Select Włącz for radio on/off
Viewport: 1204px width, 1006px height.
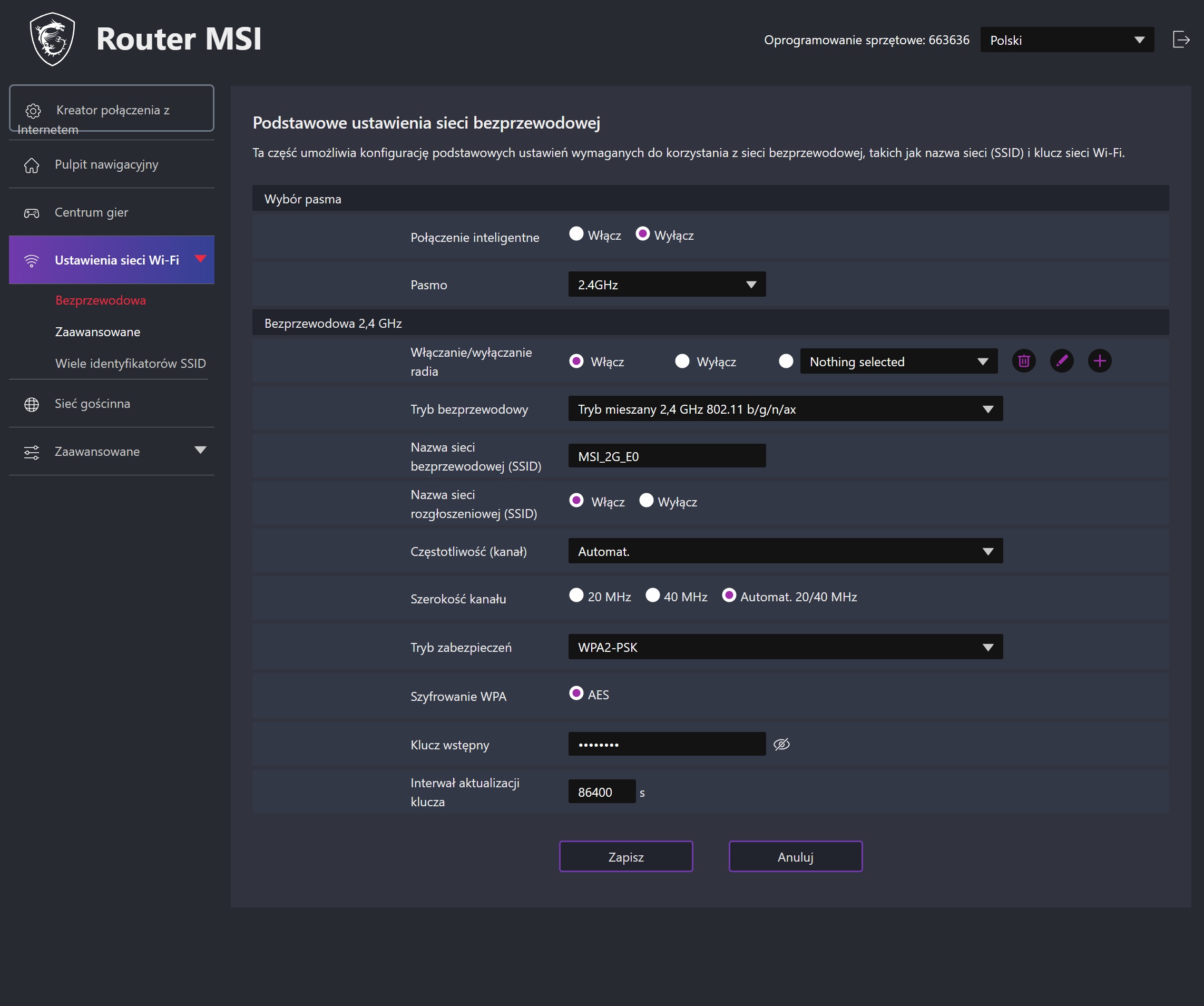[576, 361]
